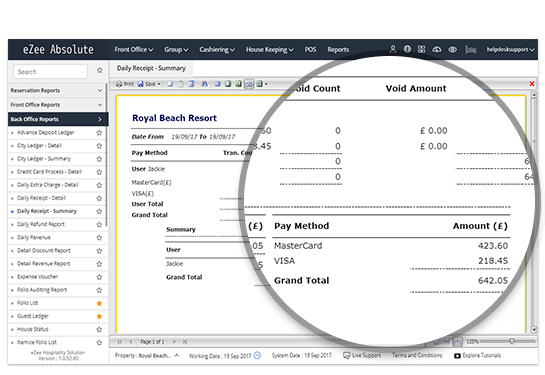The width and height of the screenshot is (545, 375).
Task: Go to last page of the report
Action: 185,342
